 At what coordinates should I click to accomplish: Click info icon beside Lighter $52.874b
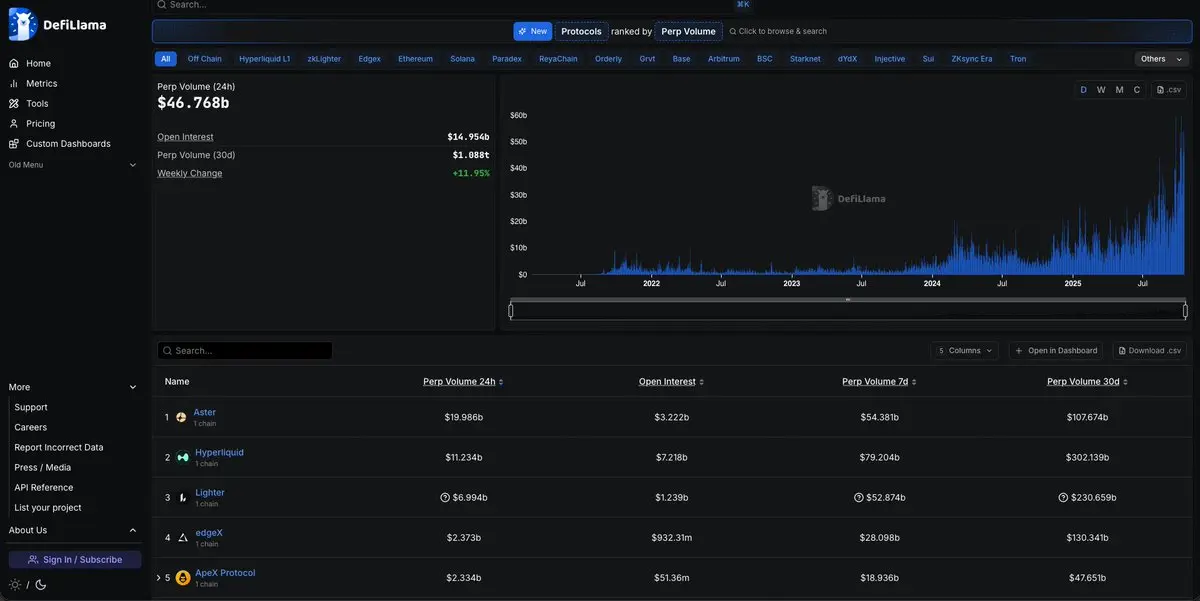(858, 497)
